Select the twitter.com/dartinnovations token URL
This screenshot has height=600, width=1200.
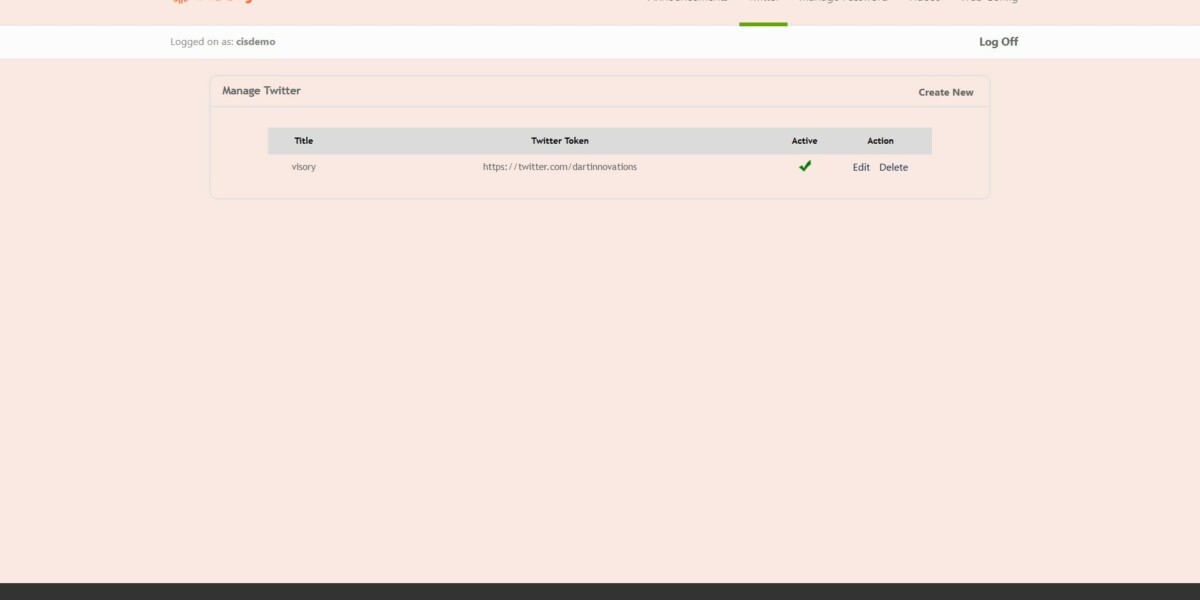tap(559, 167)
